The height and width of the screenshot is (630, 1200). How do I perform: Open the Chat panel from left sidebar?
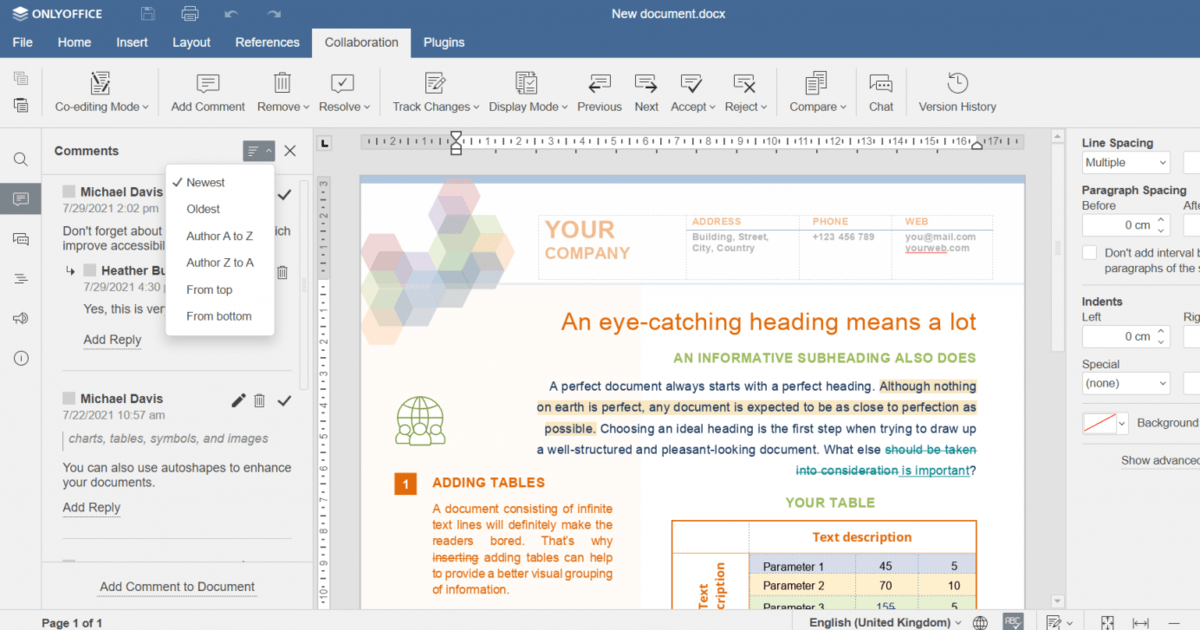click(x=20, y=238)
